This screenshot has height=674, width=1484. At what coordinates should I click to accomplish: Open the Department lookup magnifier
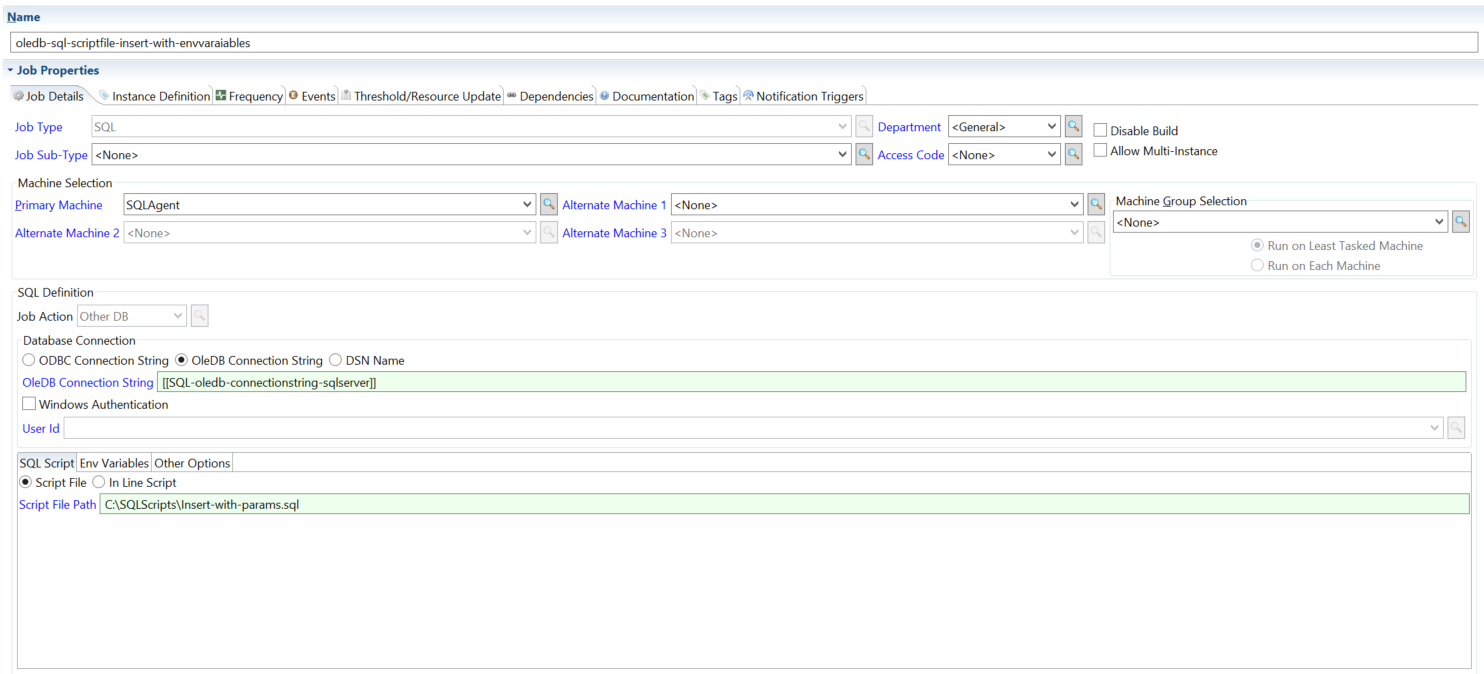point(1073,127)
